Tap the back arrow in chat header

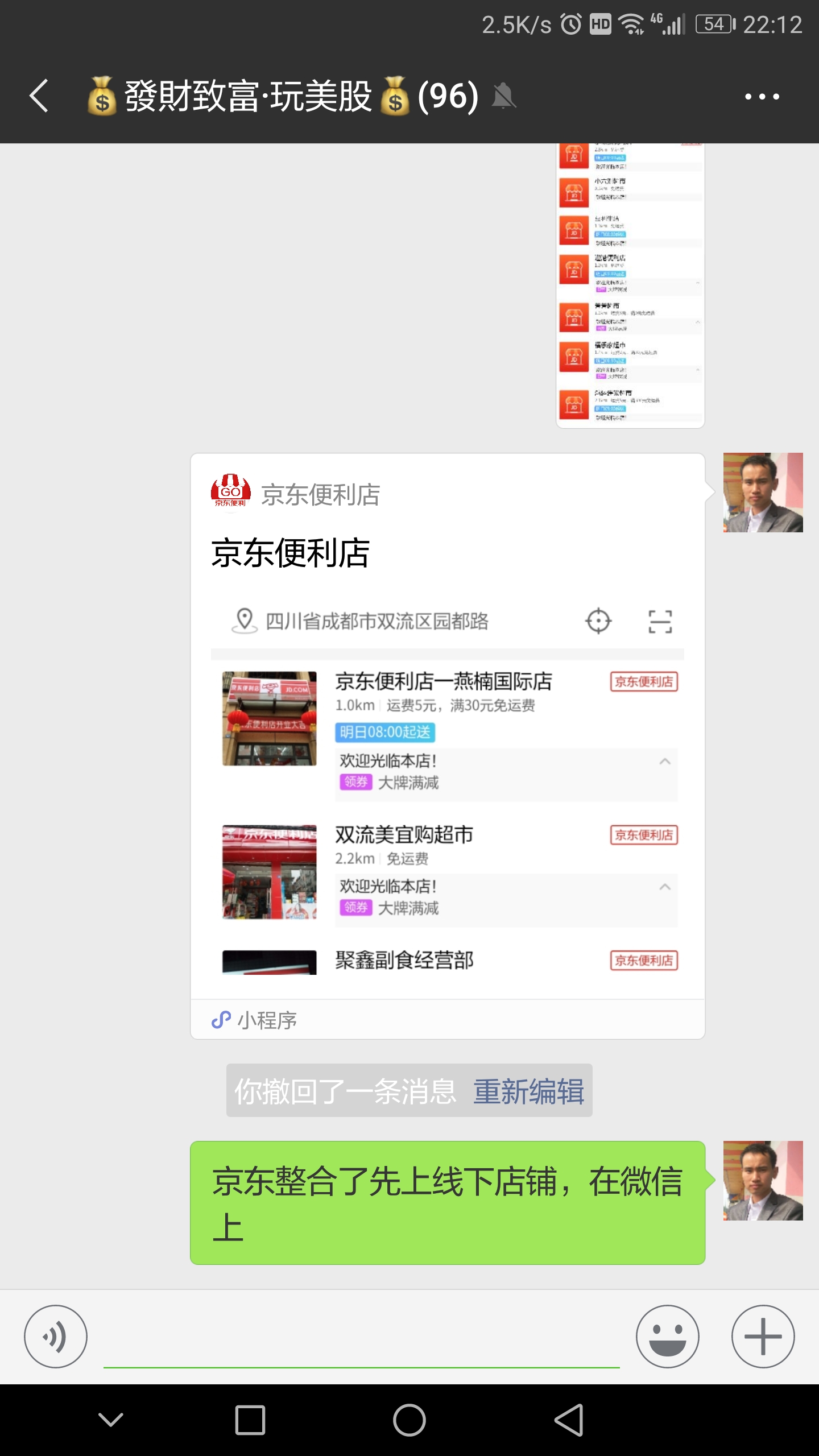pos(39,96)
